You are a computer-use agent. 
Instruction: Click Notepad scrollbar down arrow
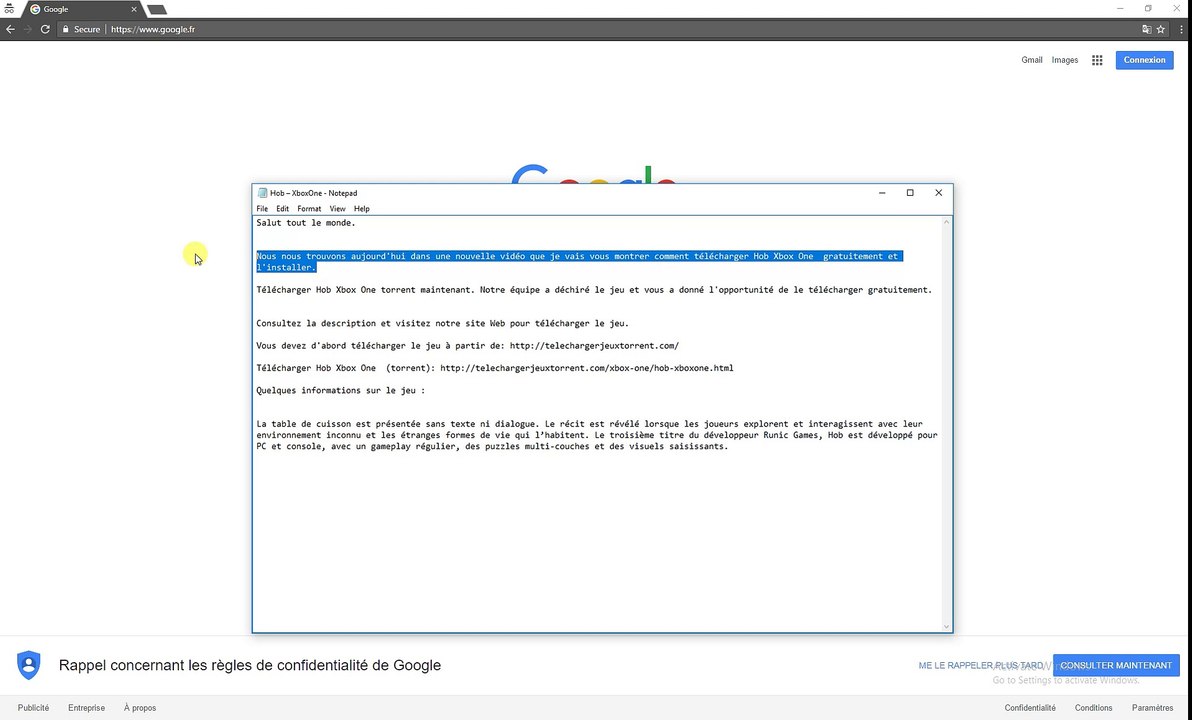[946, 626]
